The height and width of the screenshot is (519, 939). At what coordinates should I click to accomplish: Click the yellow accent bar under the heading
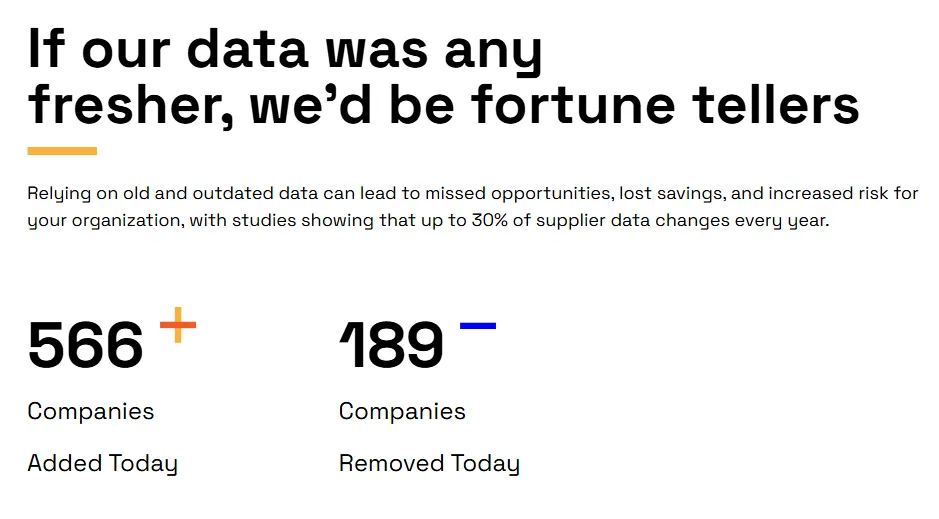coord(62,151)
